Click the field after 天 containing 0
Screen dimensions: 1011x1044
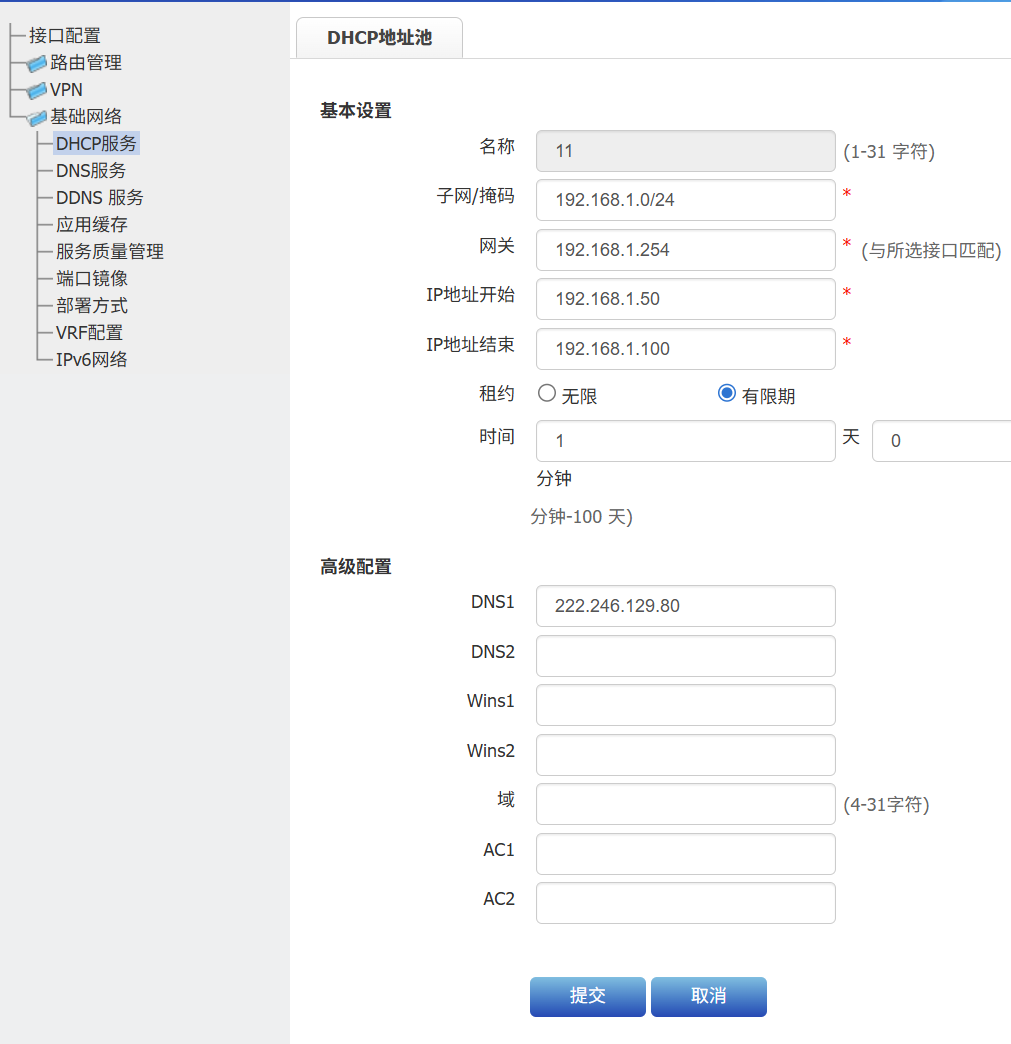942,441
